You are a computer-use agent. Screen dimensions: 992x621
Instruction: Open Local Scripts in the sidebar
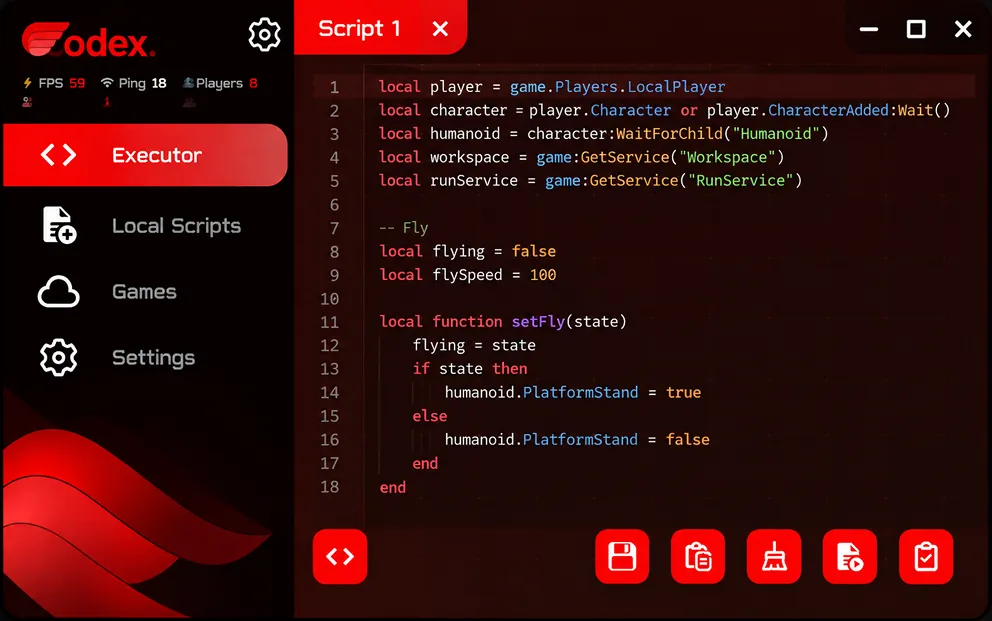[146, 226]
